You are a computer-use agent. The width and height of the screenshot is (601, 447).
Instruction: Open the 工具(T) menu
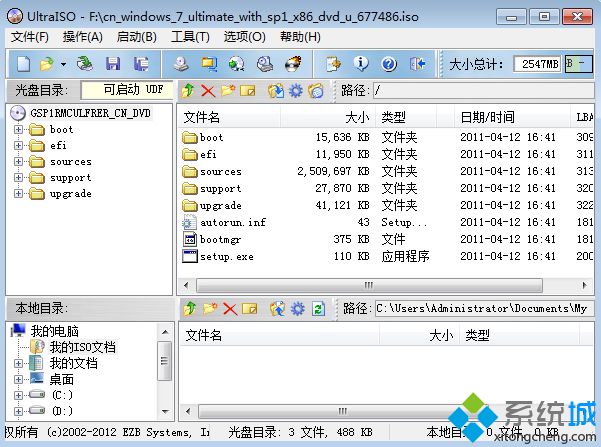(x=190, y=37)
